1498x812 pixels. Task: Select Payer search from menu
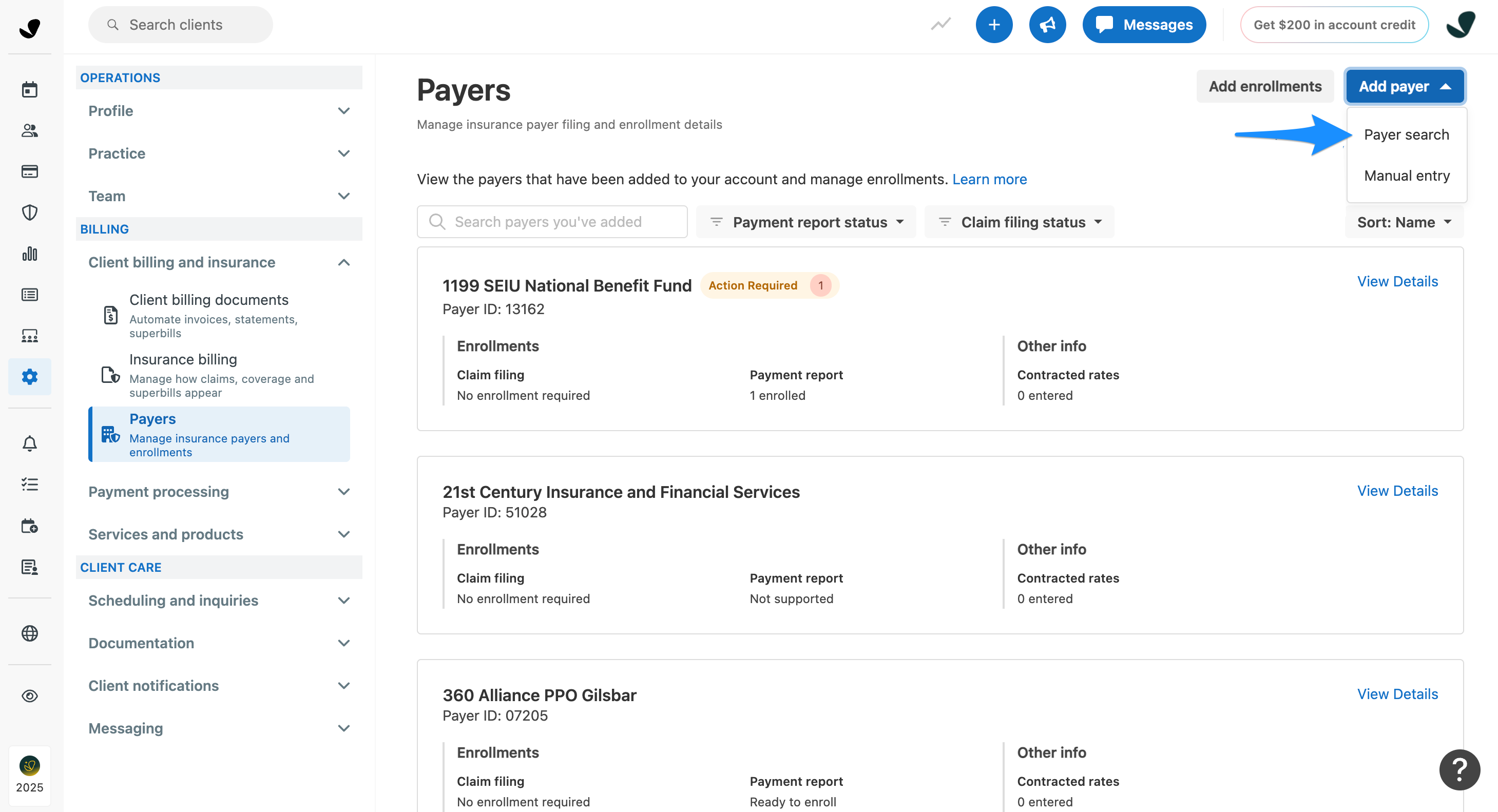point(1406,135)
